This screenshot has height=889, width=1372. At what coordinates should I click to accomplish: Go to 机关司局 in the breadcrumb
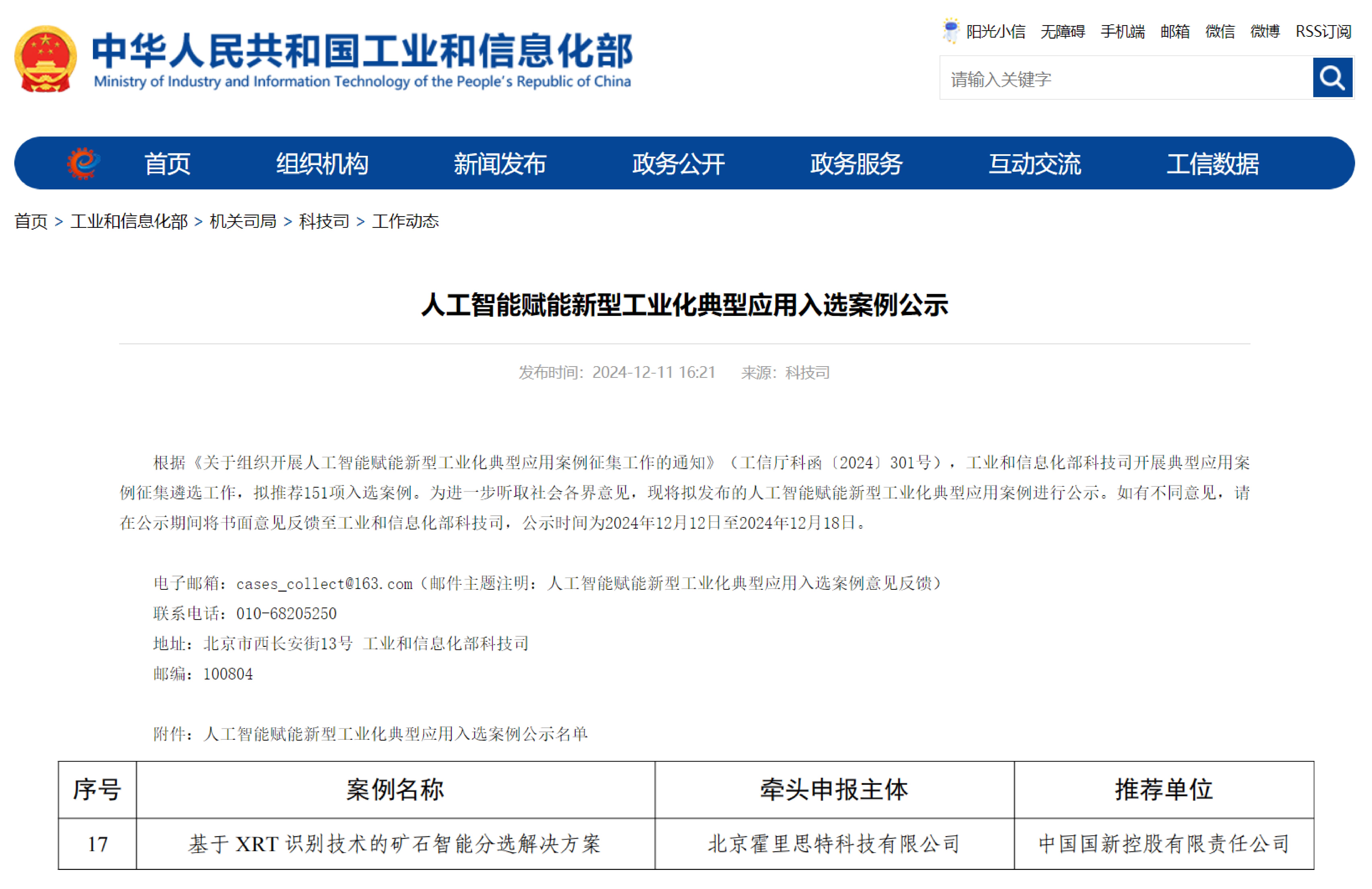coord(243,221)
